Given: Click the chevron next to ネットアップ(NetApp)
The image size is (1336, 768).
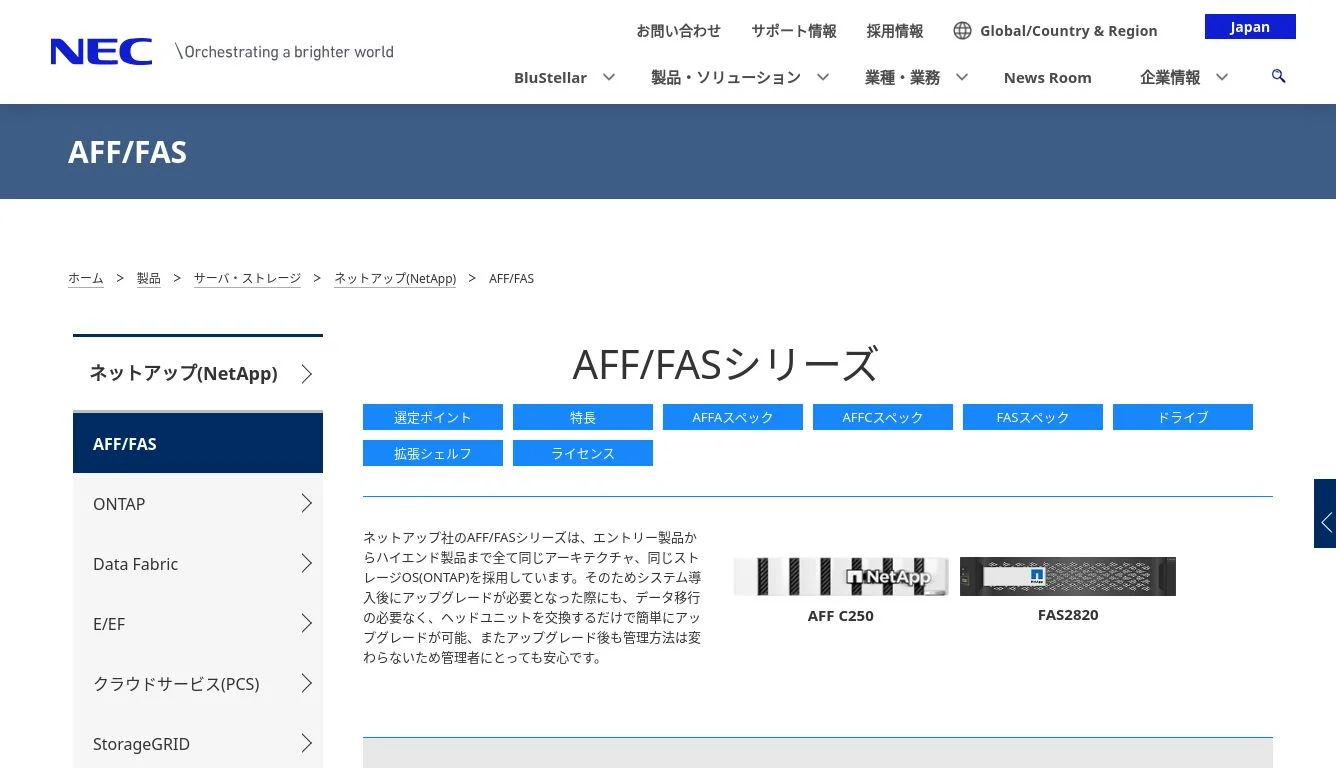Looking at the screenshot, I should (307, 374).
